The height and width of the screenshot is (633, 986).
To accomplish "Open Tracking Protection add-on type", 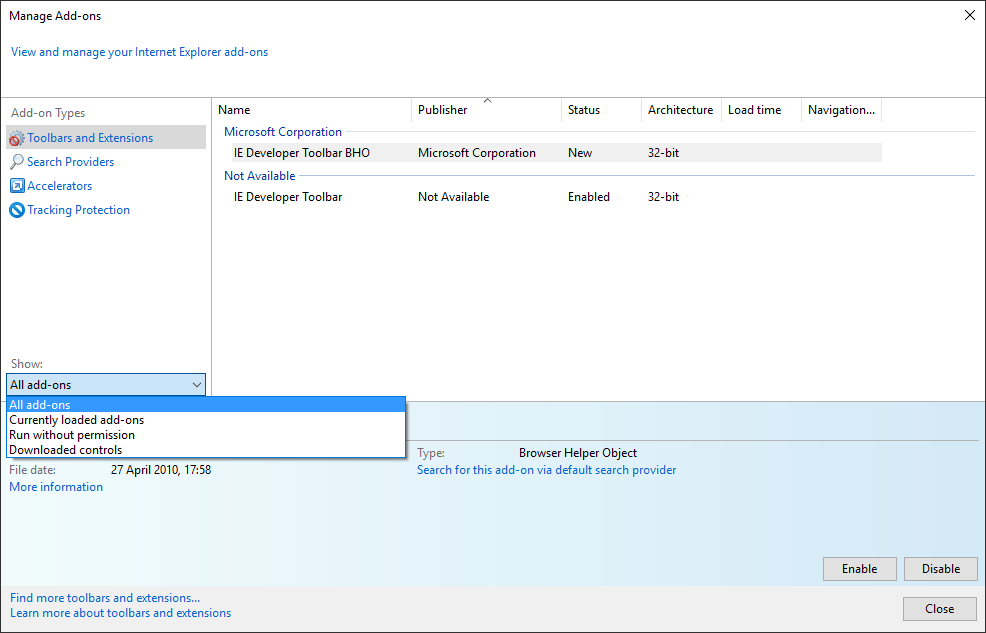I will click(79, 210).
